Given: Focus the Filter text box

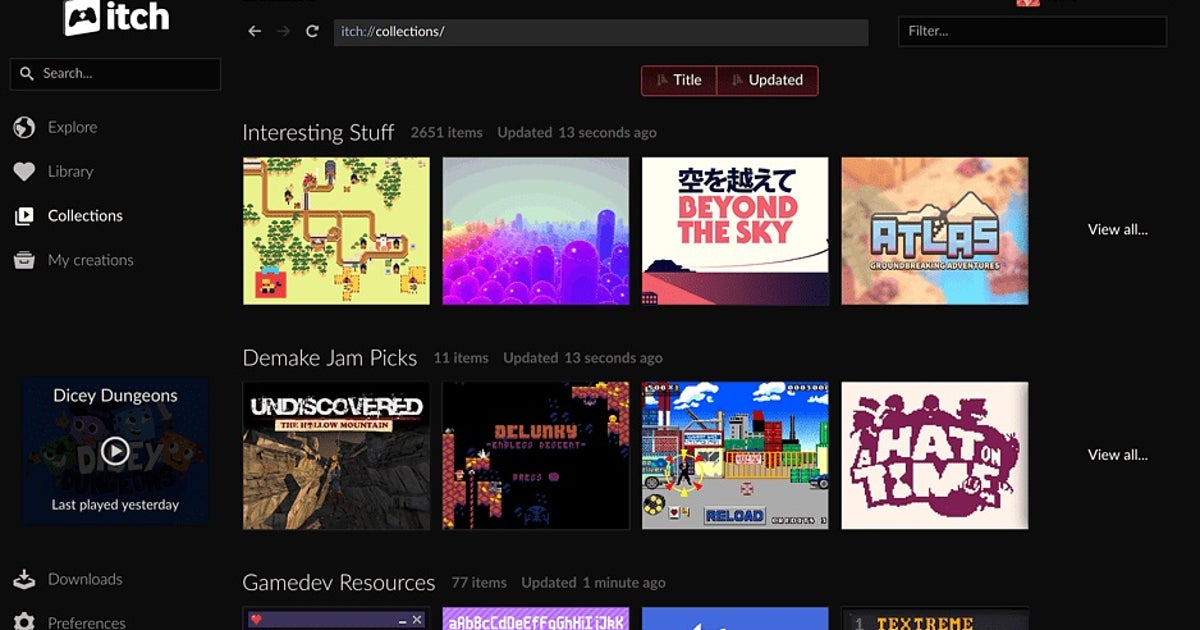Looking at the screenshot, I should click(x=1032, y=31).
